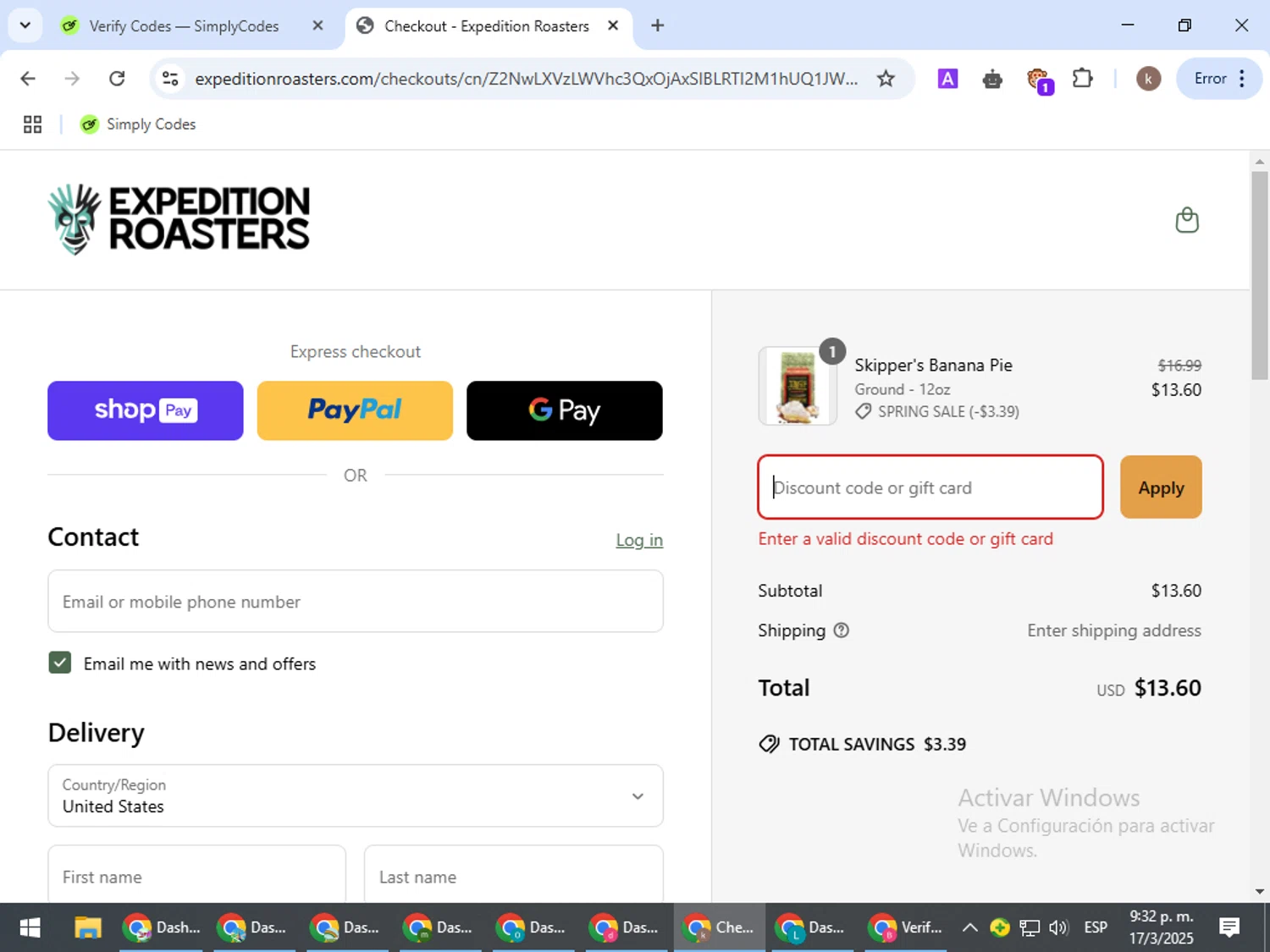Open the cookie extension with badge
This screenshot has width=1270, height=952.
point(1039,80)
